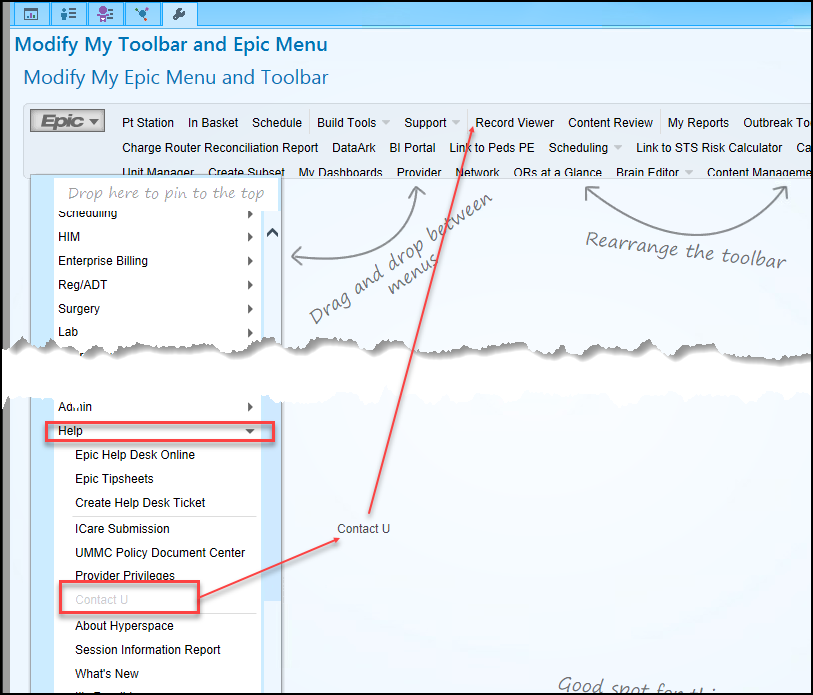Open the connected nodes graph tab
Screen dimensions: 813x695
click(x=142, y=14)
